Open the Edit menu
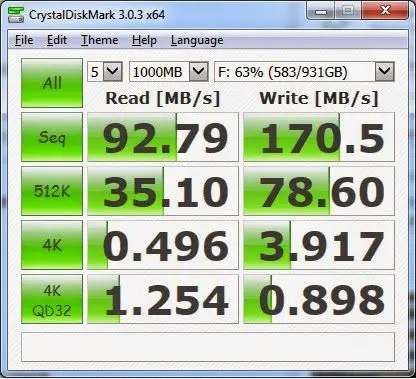This screenshot has width=416, height=379. coord(57,40)
